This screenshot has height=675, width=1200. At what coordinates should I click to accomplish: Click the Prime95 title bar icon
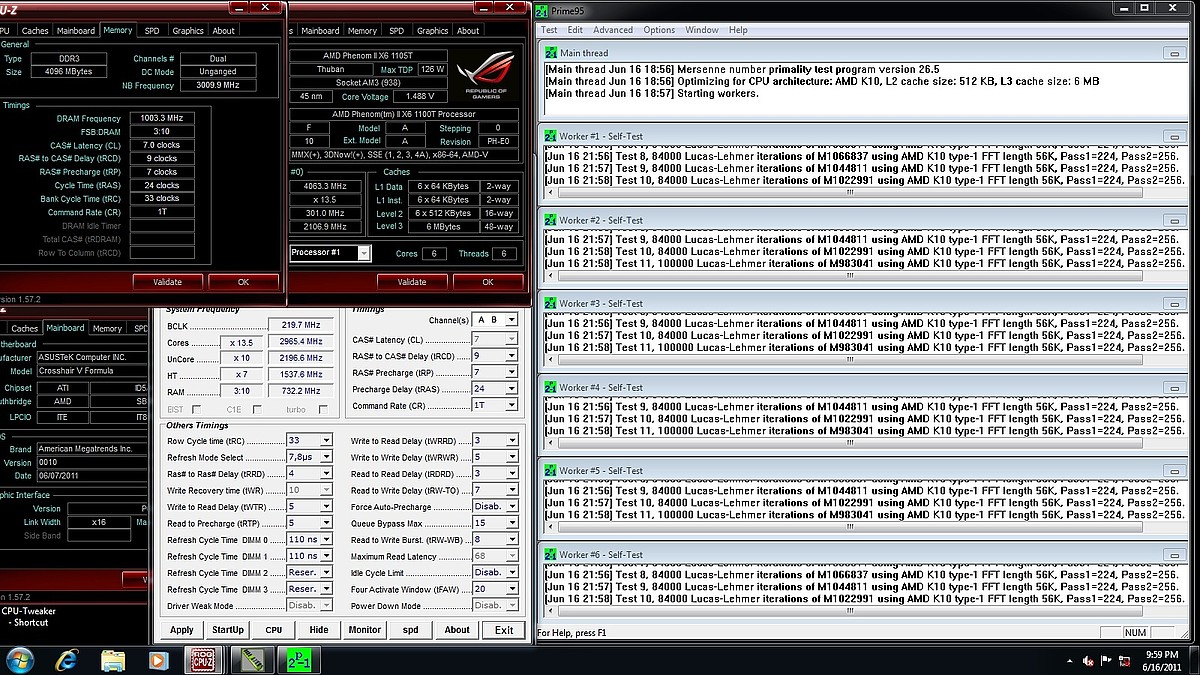[542, 11]
